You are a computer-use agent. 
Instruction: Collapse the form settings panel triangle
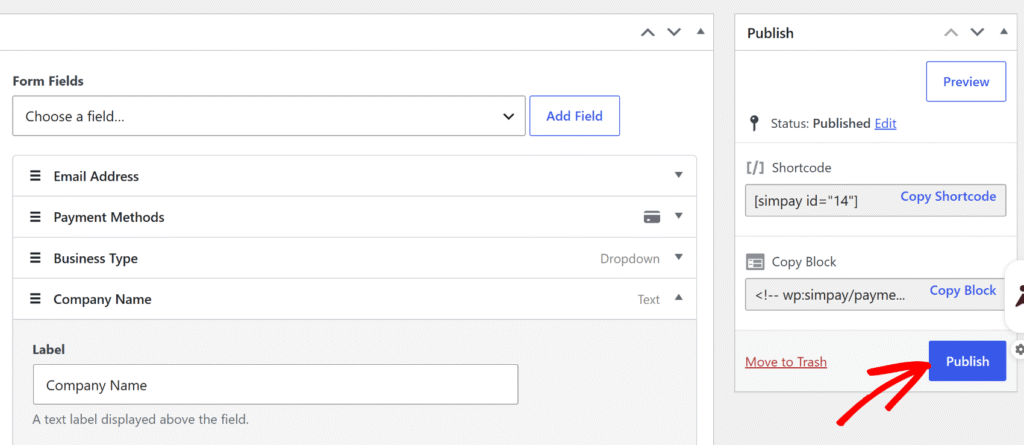pyautogui.click(x=701, y=31)
